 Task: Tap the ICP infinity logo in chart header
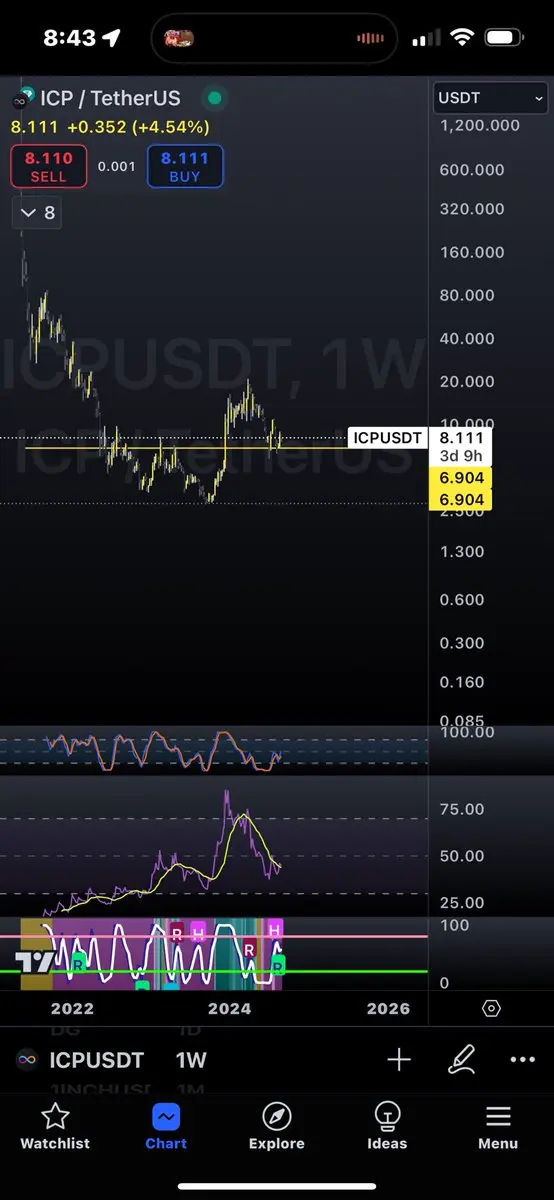[20, 99]
